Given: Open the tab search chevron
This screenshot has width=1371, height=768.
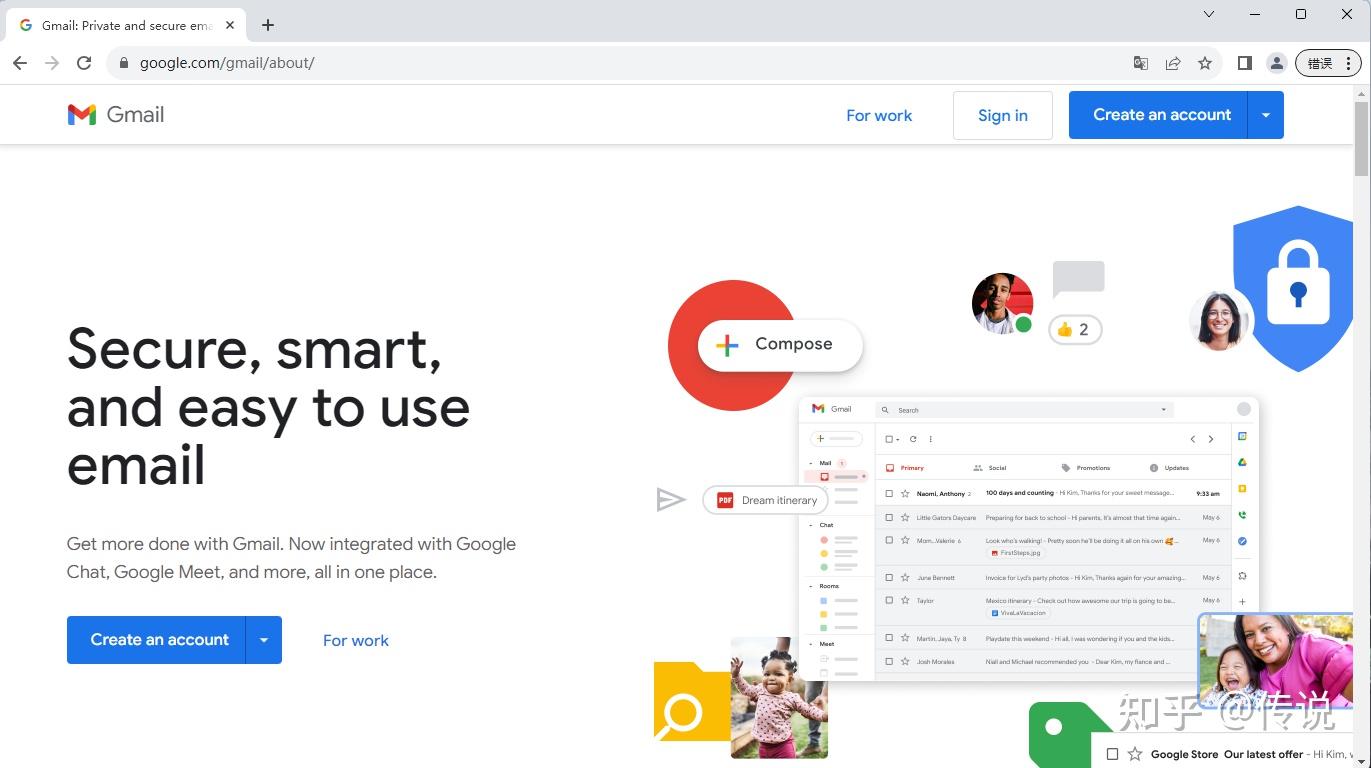Looking at the screenshot, I should [x=1209, y=14].
